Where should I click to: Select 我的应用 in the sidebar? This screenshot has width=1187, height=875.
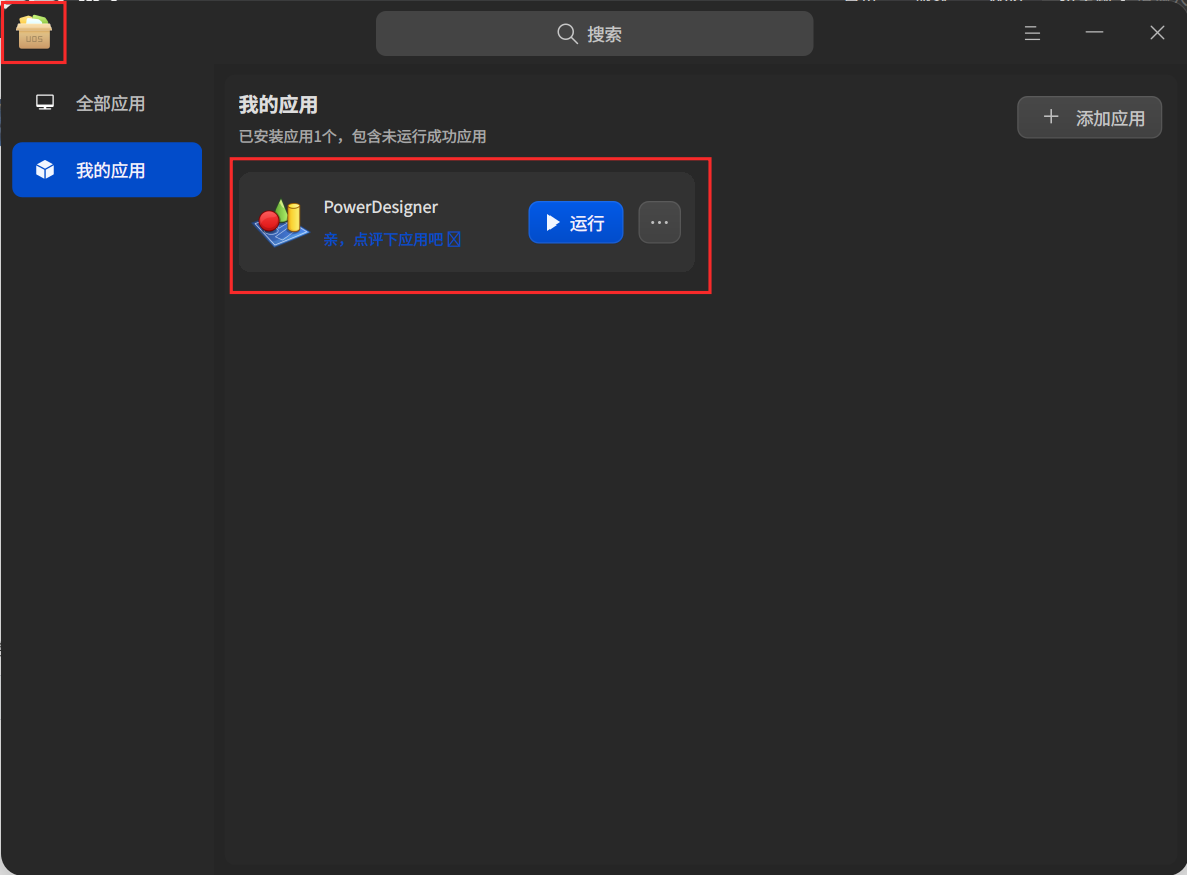click(107, 170)
